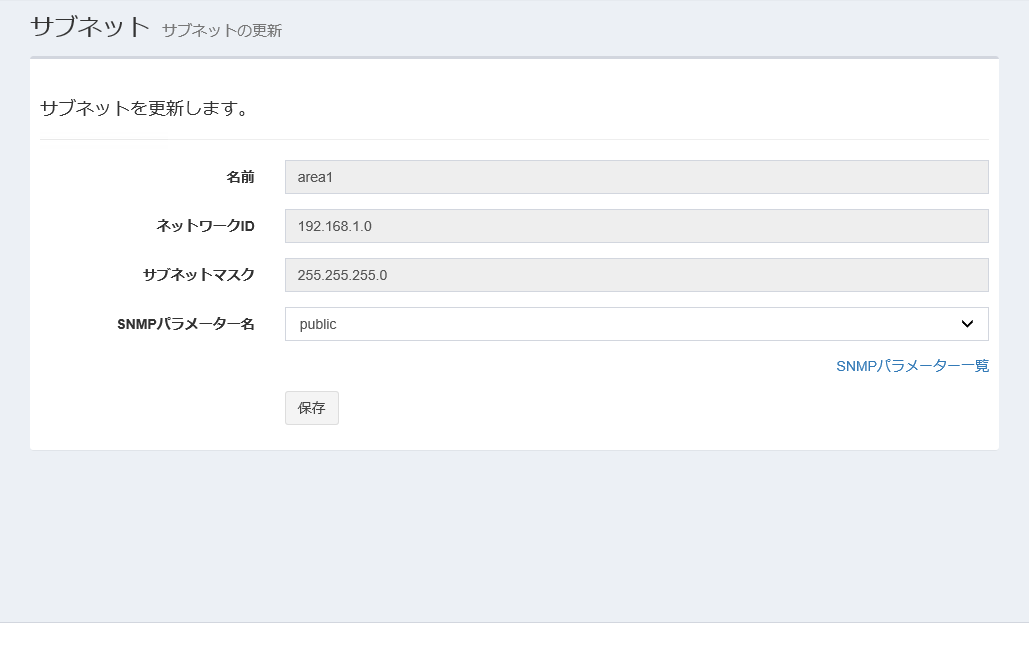Viewport: 1029px width, 653px height.
Task: Open the SNMPパラメーター一覧 link
Action: coord(912,366)
